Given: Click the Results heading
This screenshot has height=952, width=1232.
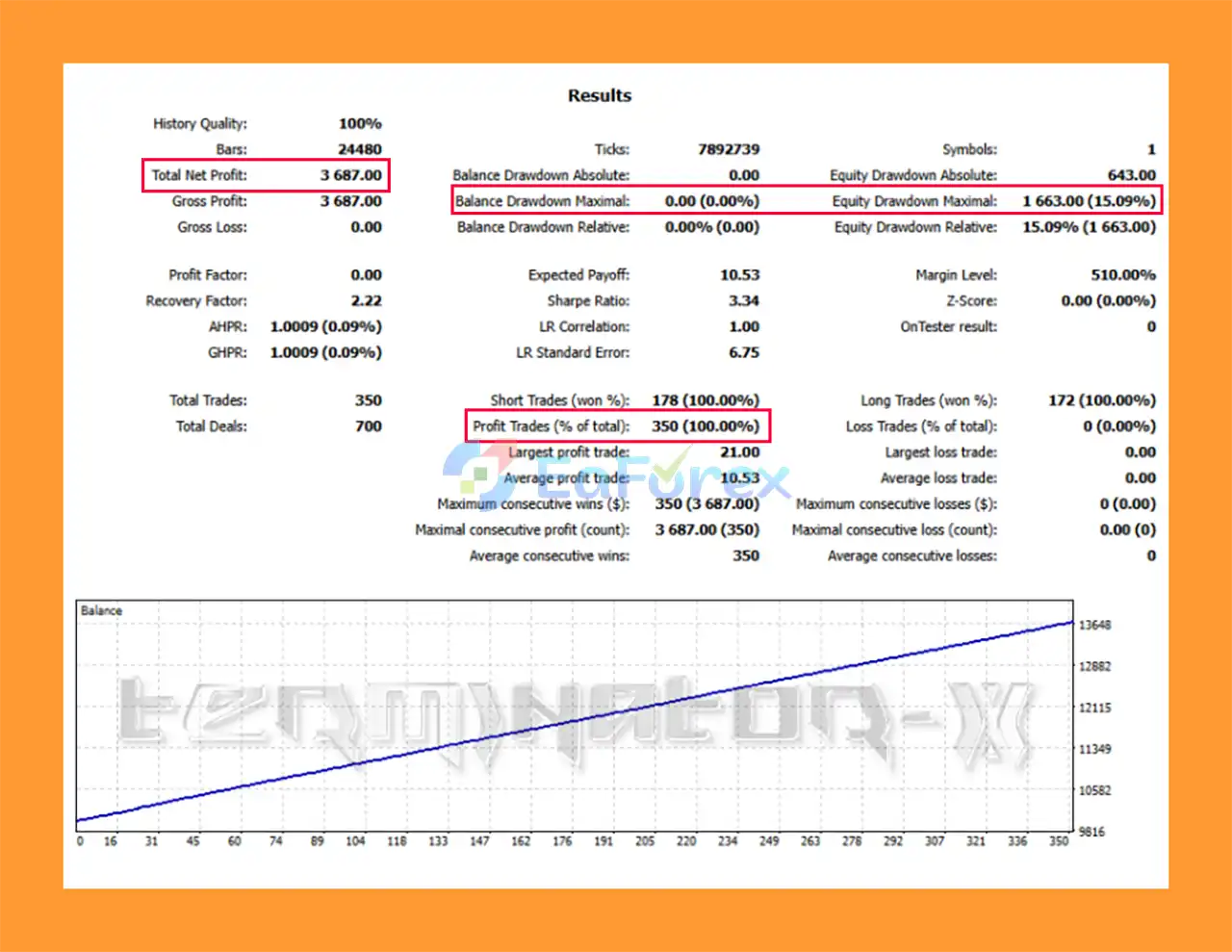Looking at the screenshot, I should tap(599, 95).
